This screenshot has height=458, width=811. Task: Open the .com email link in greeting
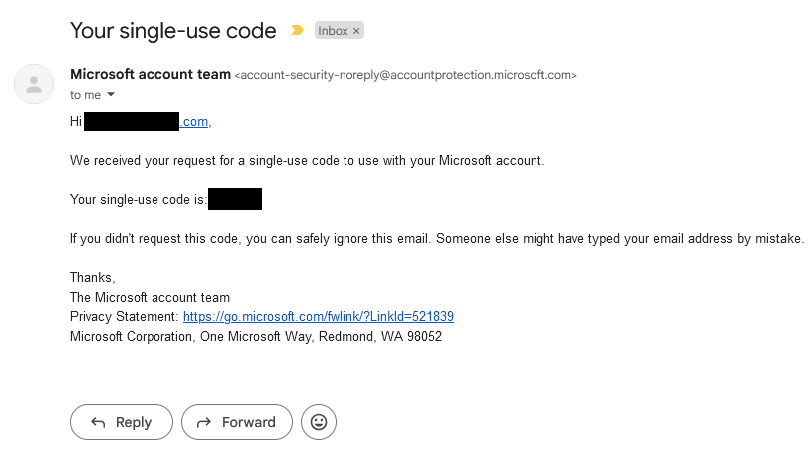pyautogui.click(x=194, y=121)
